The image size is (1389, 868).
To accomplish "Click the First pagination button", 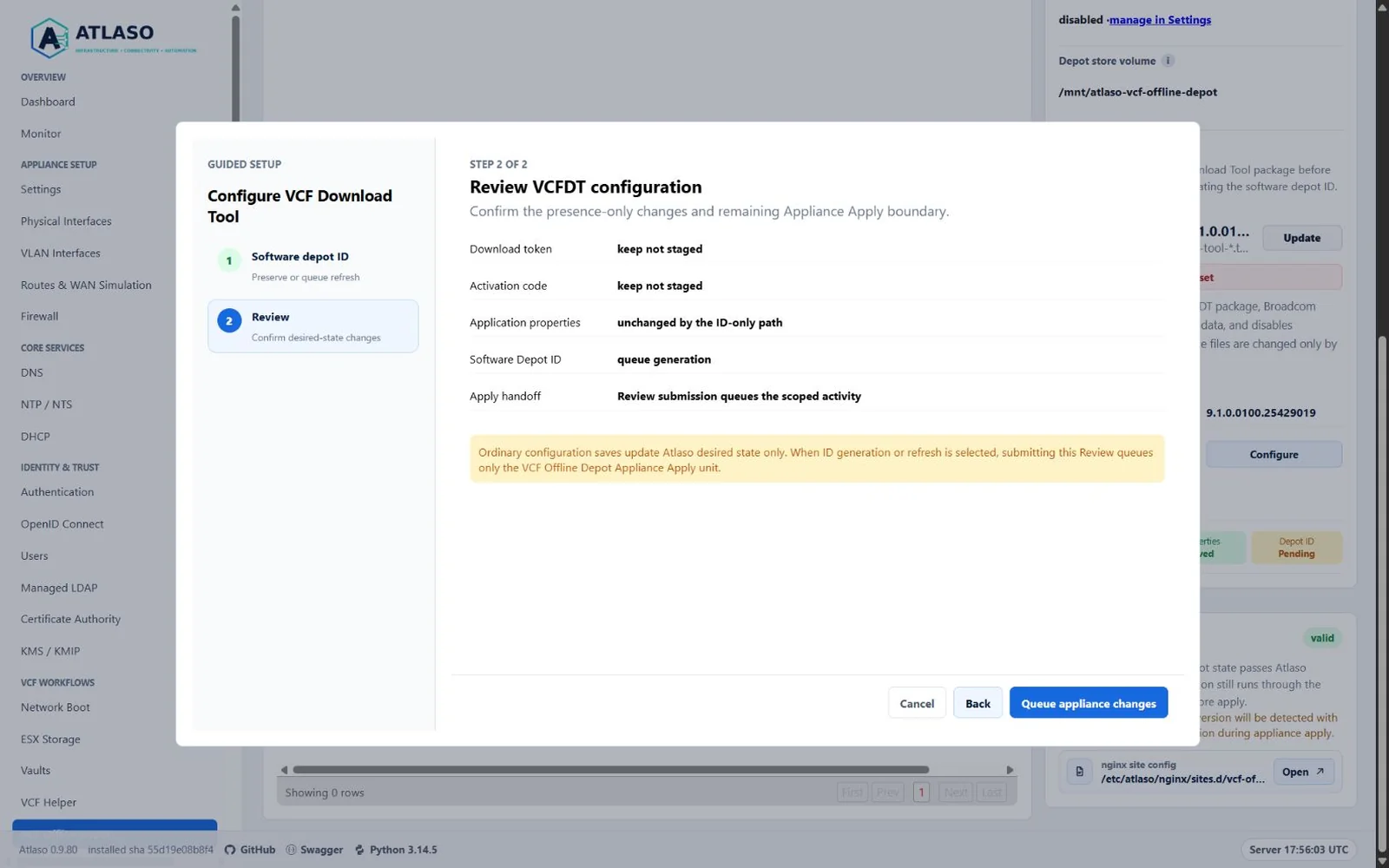I will tap(852, 792).
